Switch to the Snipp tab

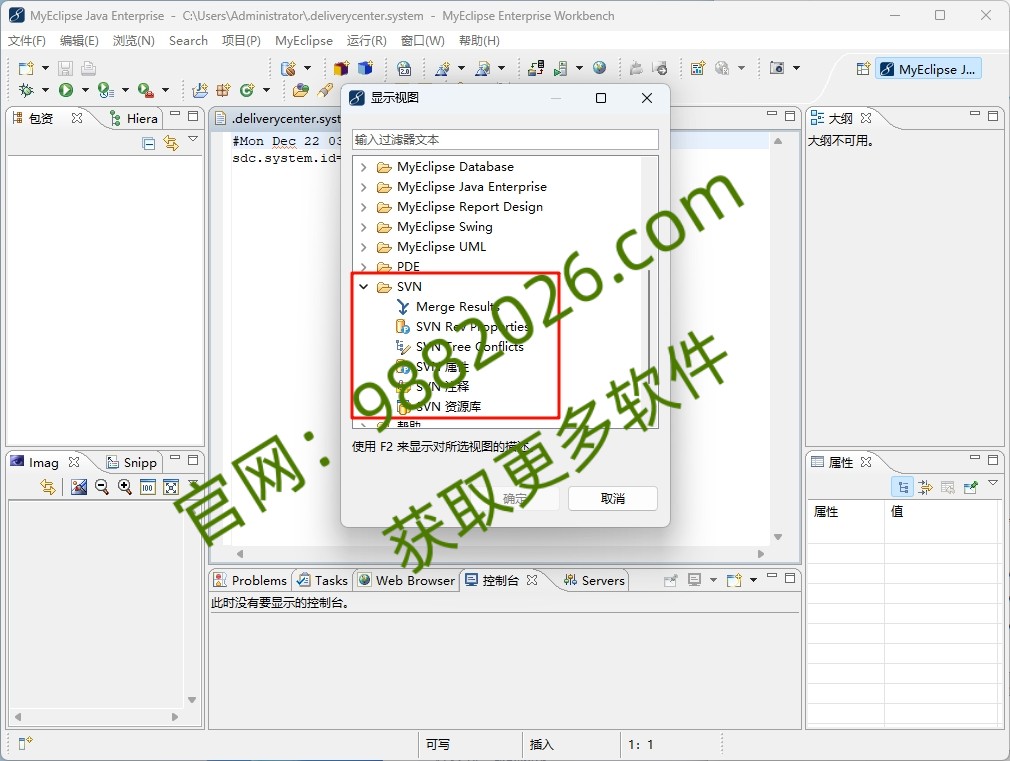pyautogui.click(x=131, y=463)
